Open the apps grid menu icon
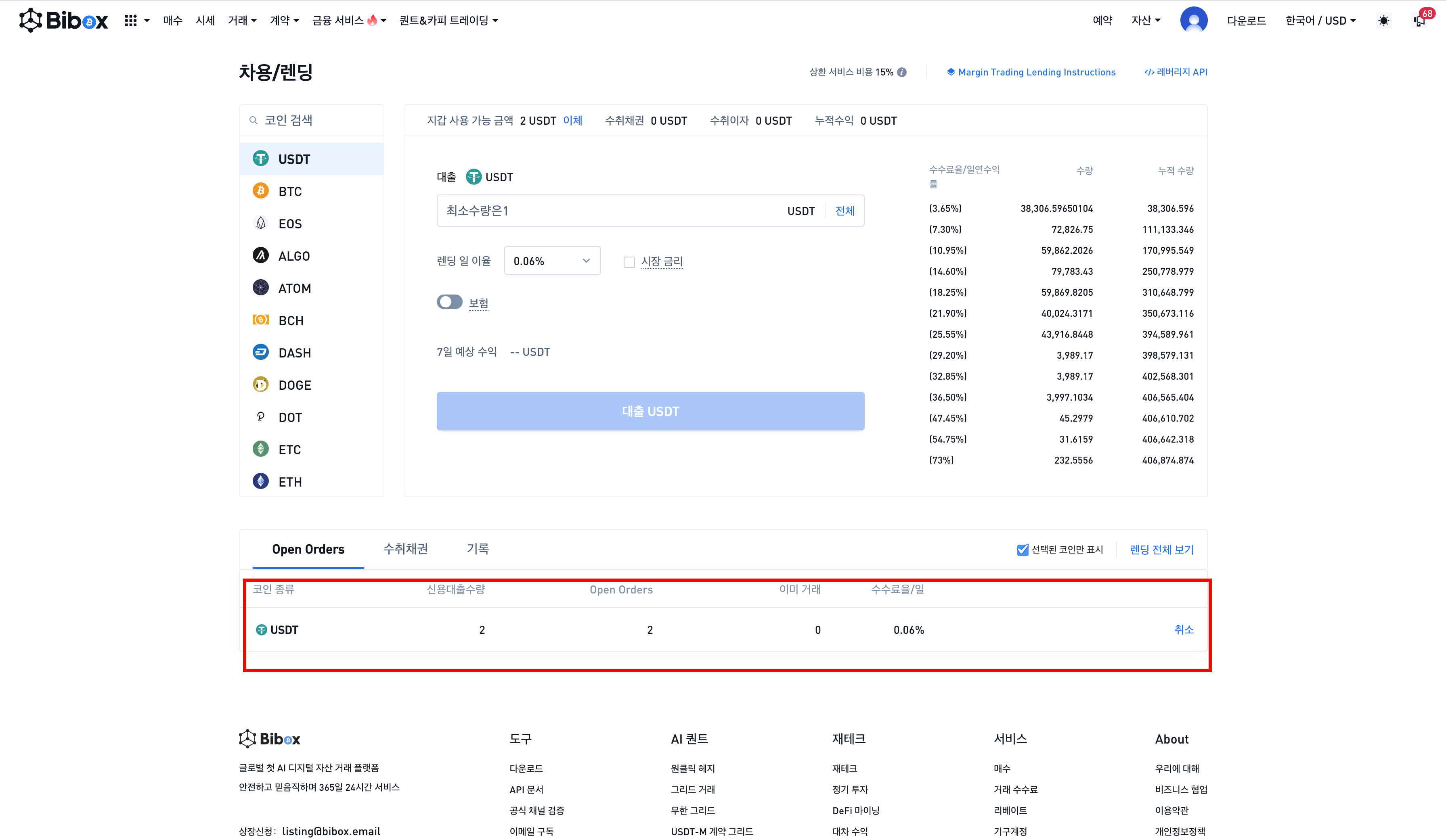This screenshot has height=840, width=1446. click(131, 21)
